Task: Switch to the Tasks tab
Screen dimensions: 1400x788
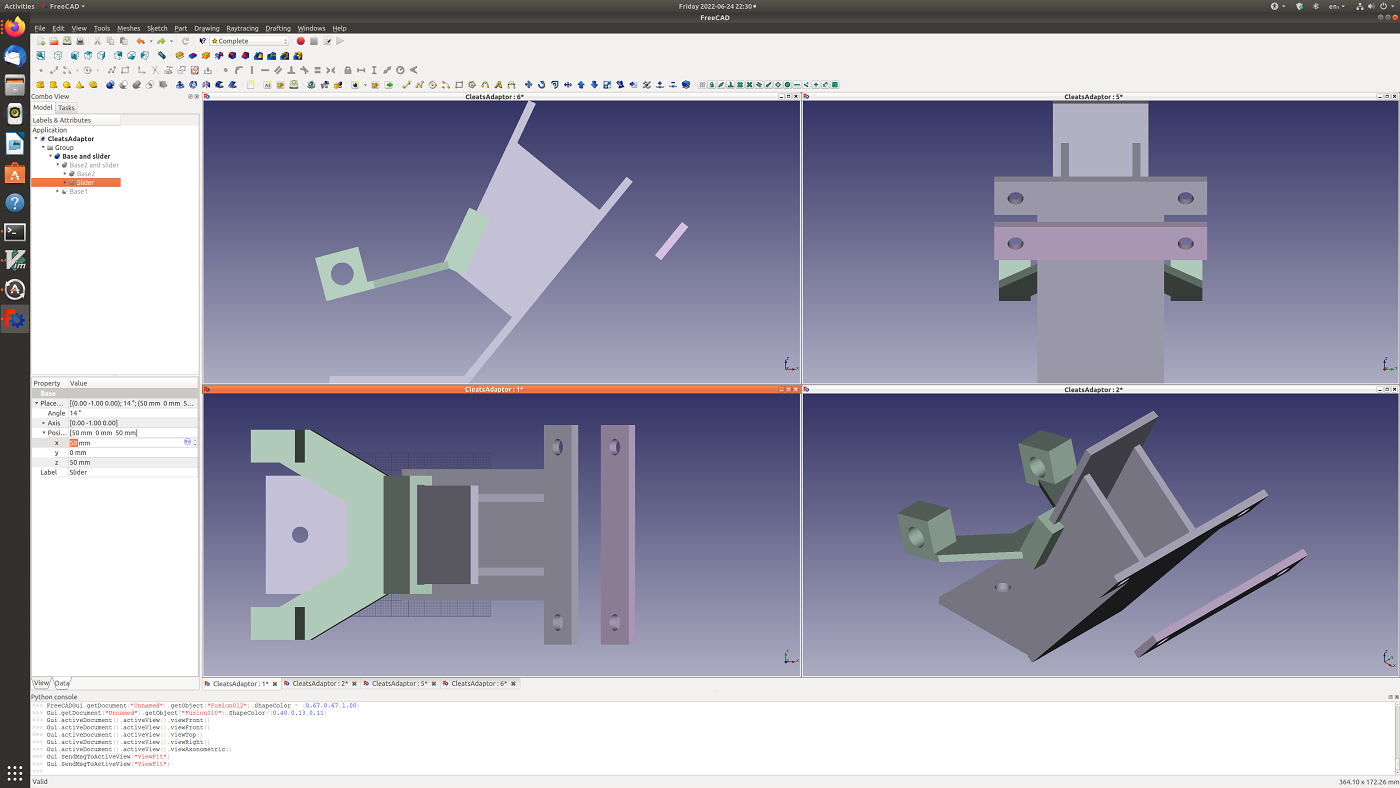Action: click(x=66, y=108)
